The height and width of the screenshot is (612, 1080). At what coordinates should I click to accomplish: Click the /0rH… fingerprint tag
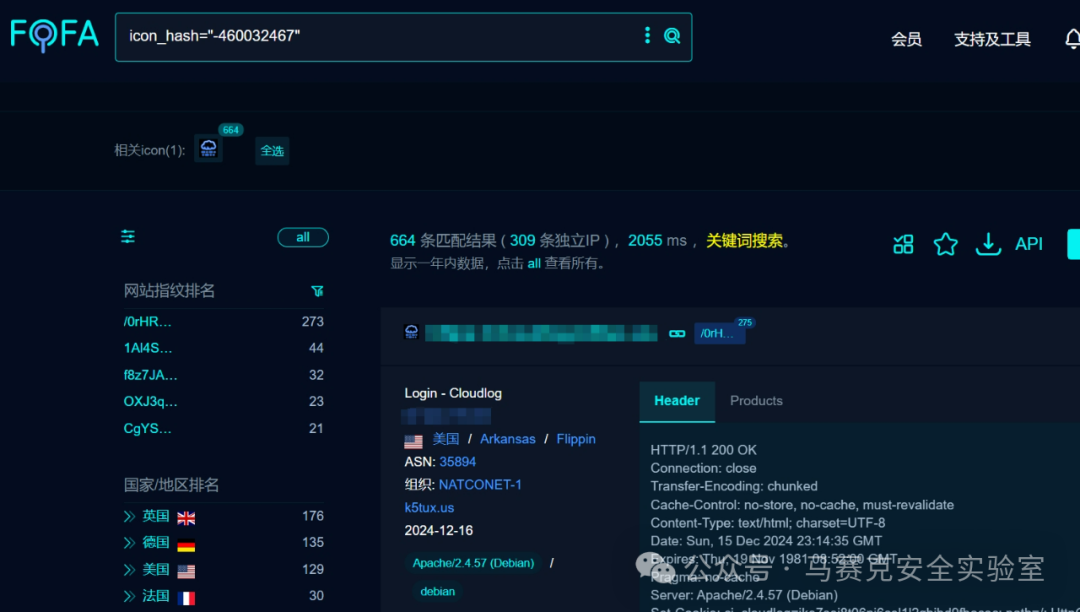coord(719,334)
